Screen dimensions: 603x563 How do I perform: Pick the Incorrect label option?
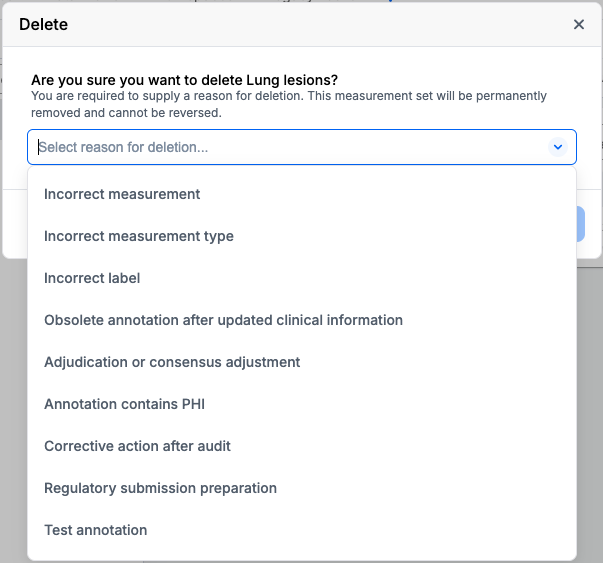[302, 278]
